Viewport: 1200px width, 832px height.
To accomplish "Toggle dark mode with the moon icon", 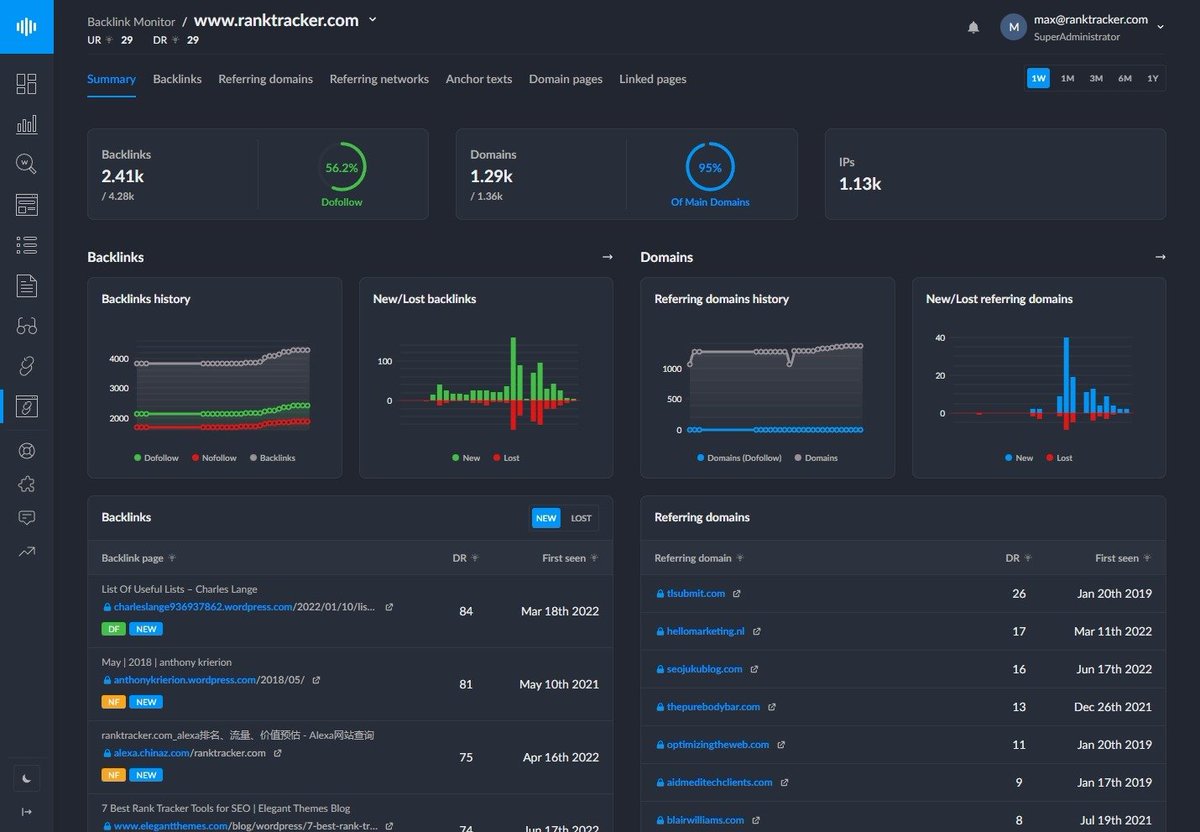I will (27, 778).
